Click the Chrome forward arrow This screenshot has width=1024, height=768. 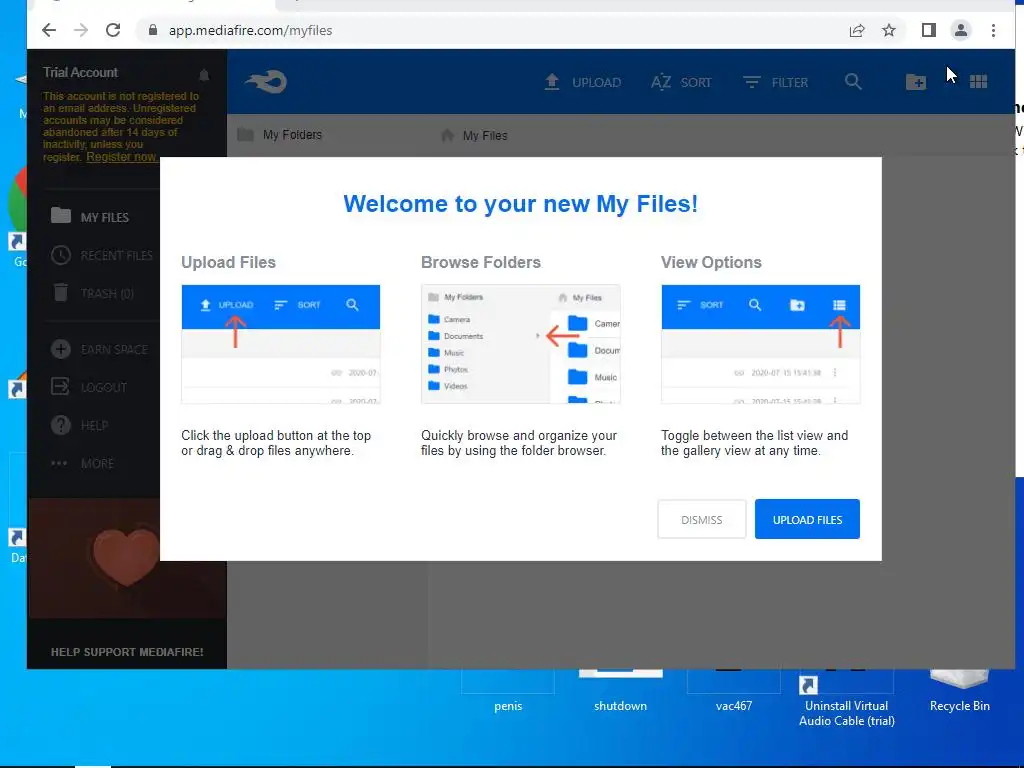click(81, 30)
